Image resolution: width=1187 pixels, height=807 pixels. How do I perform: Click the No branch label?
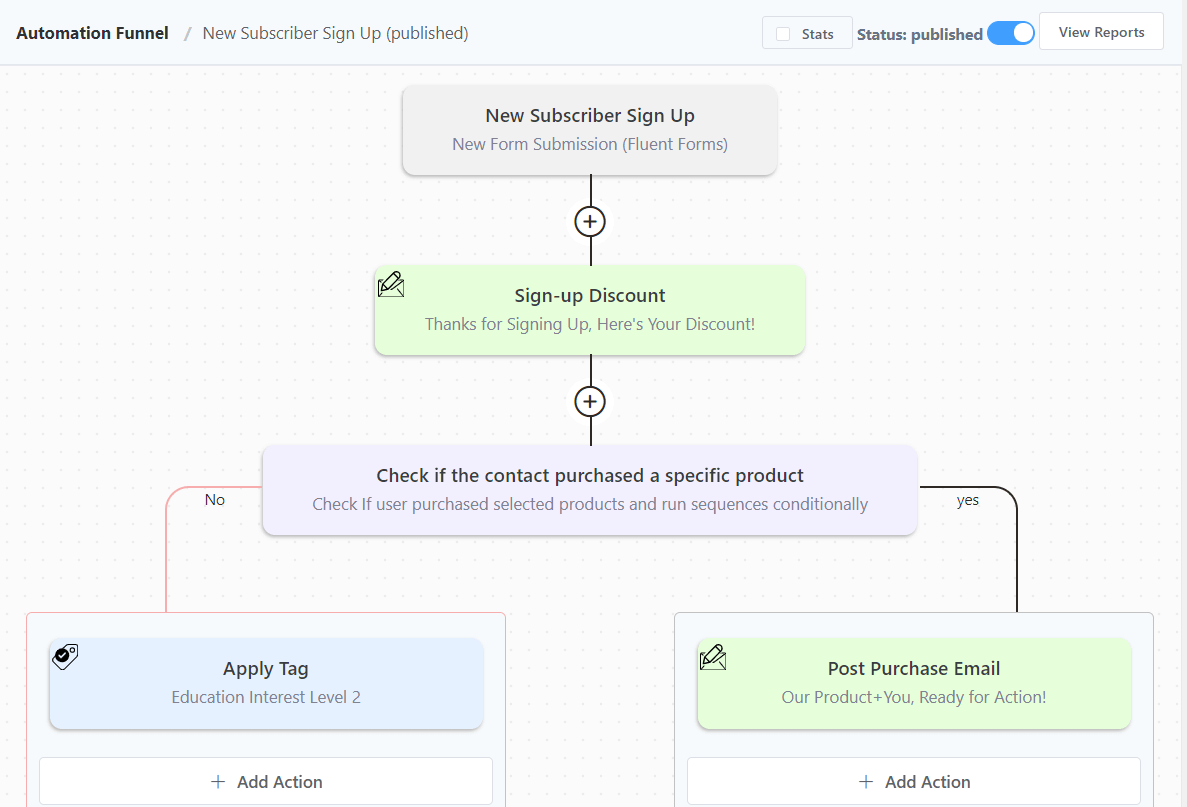pos(214,499)
